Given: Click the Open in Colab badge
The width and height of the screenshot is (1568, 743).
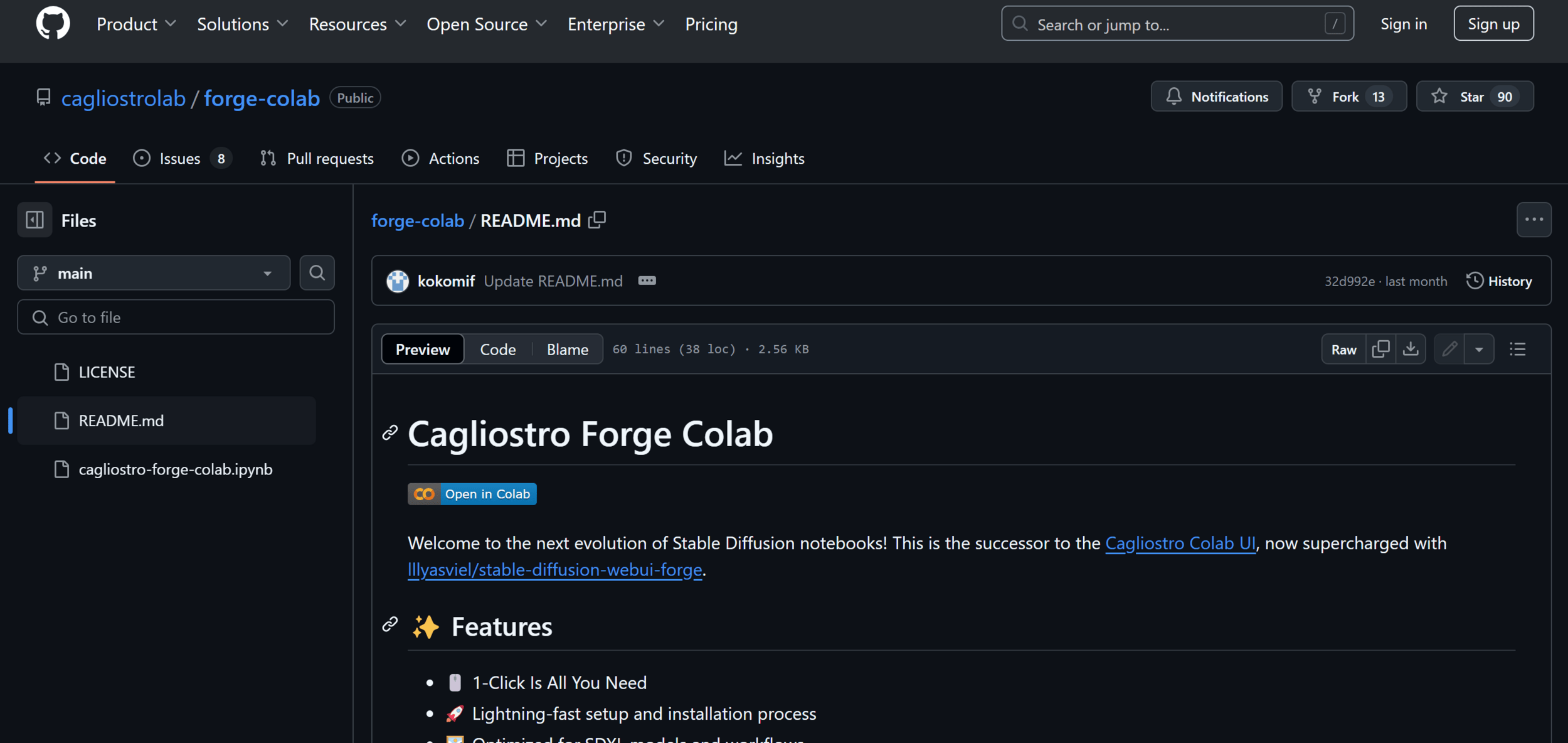Looking at the screenshot, I should point(472,494).
